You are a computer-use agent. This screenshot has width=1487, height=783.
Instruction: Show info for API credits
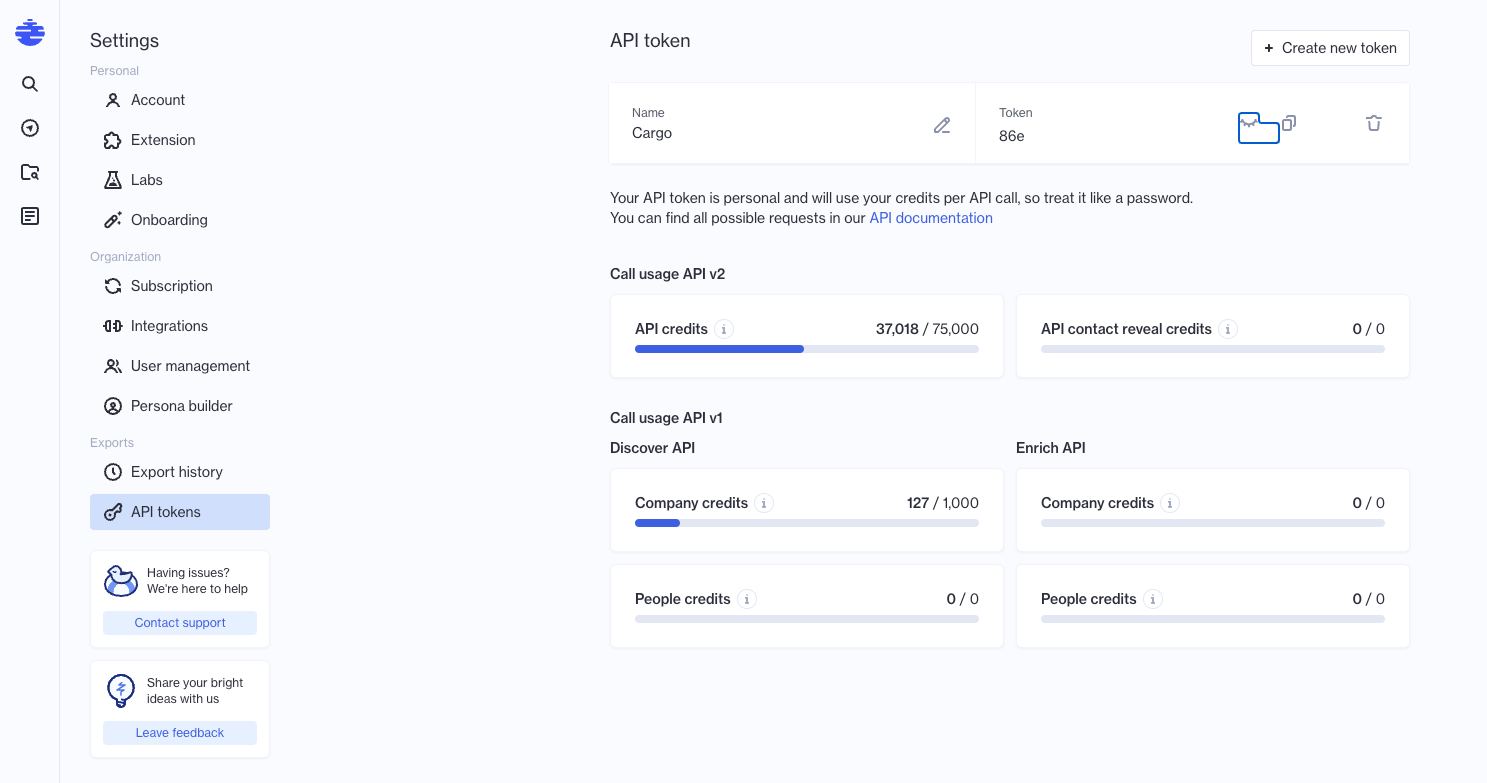pyautogui.click(x=725, y=329)
